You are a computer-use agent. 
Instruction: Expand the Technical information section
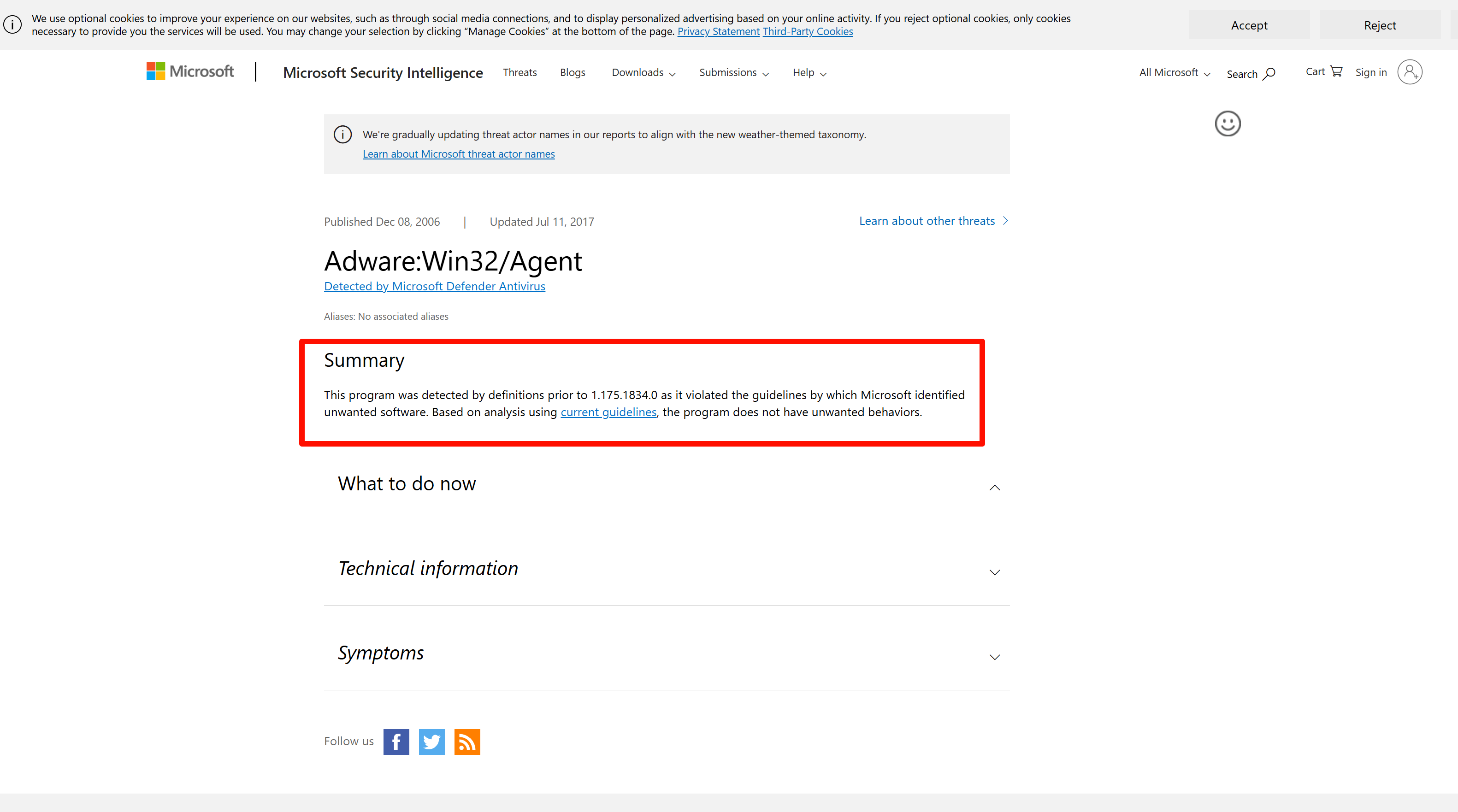point(994,572)
